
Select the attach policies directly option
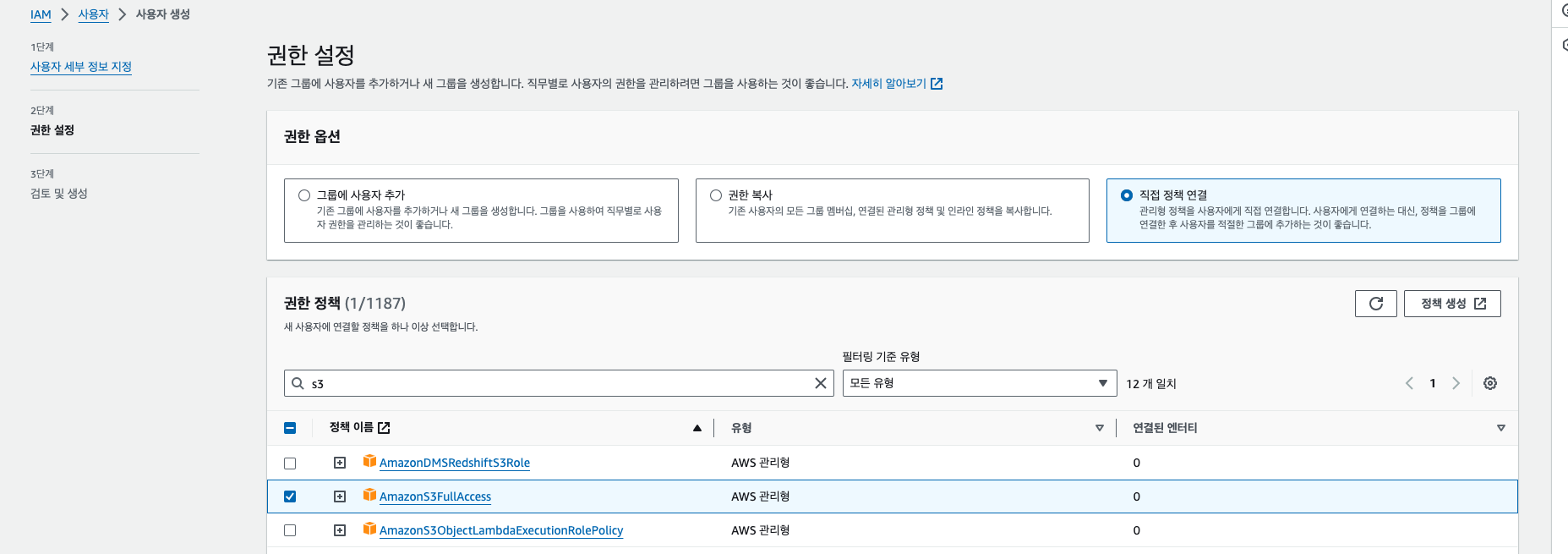(1127, 195)
